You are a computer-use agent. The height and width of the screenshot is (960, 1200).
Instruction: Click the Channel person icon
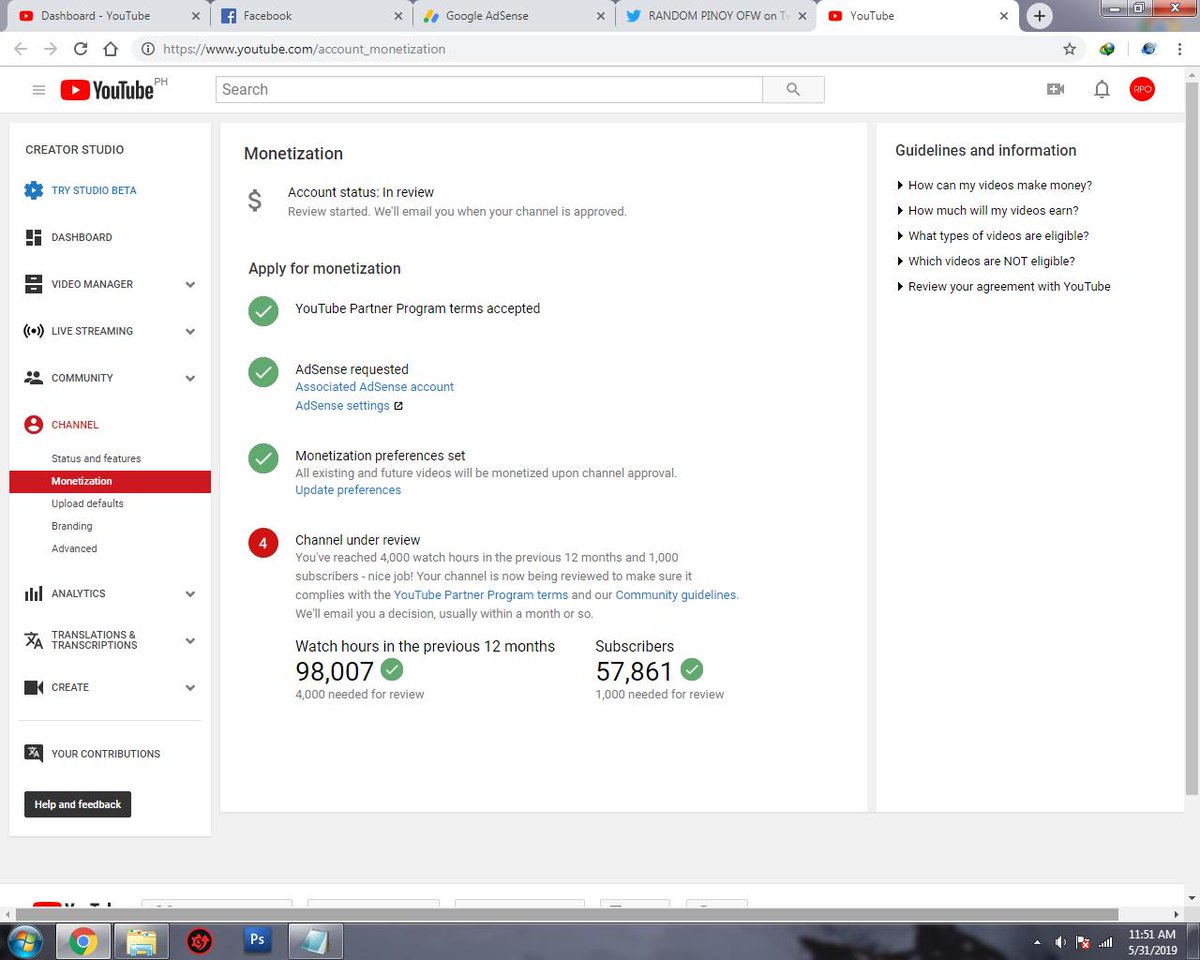pos(33,425)
